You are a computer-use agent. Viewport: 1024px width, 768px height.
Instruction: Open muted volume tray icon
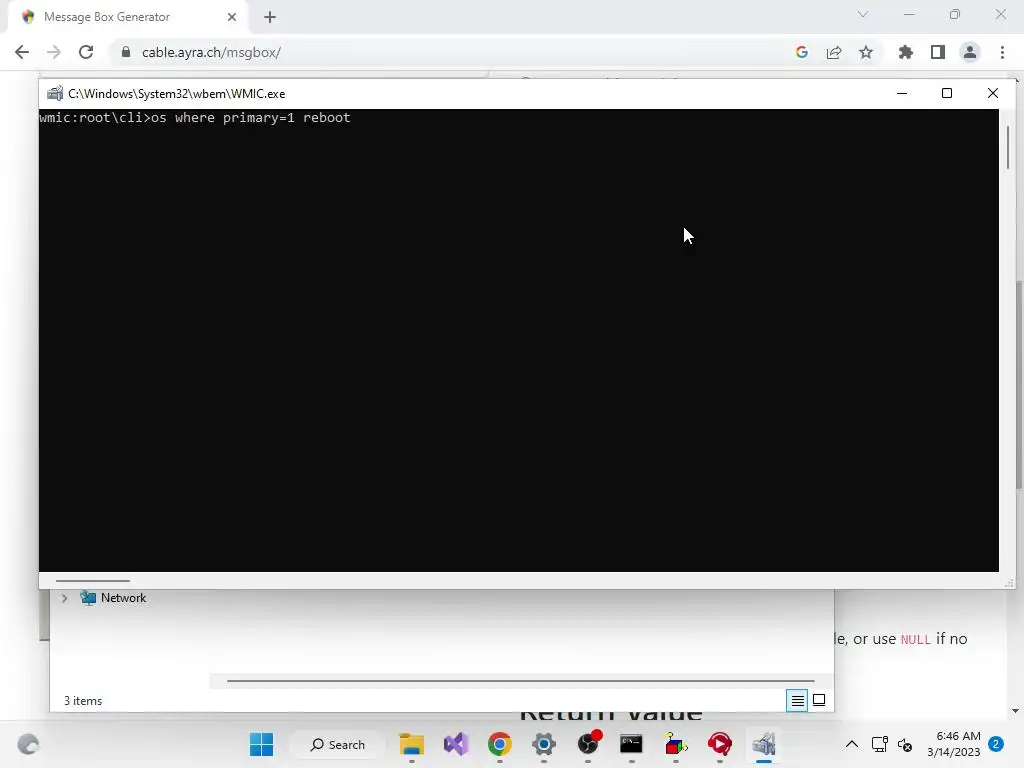point(905,744)
